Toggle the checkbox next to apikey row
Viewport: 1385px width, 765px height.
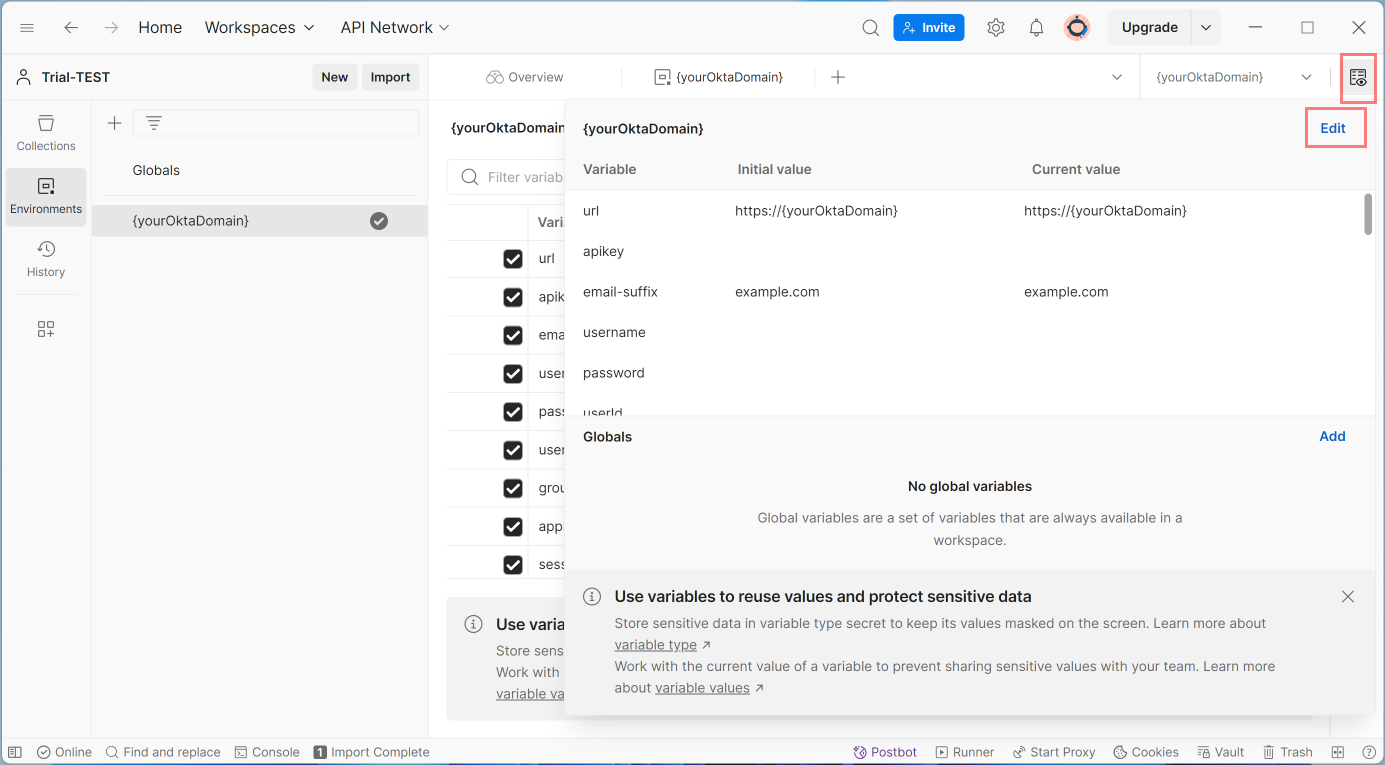pyautogui.click(x=513, y=297)
